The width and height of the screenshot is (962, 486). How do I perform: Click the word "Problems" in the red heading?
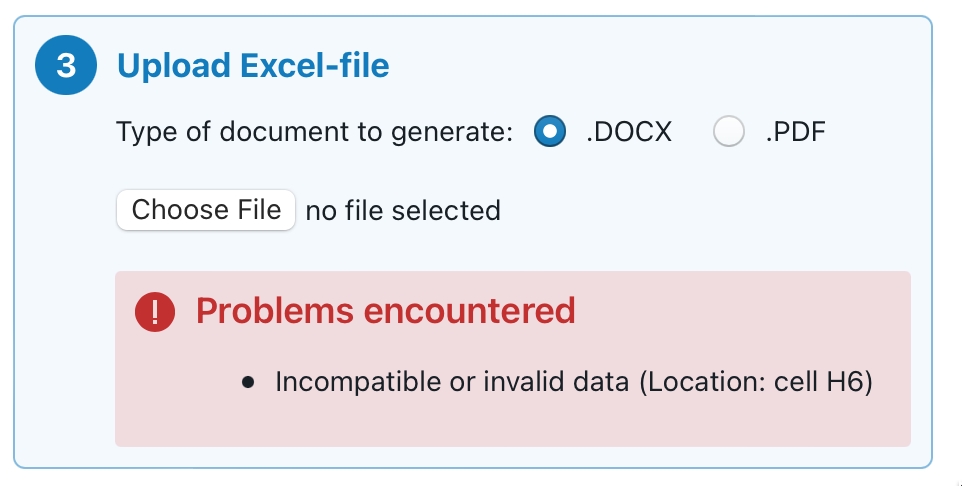275,310
